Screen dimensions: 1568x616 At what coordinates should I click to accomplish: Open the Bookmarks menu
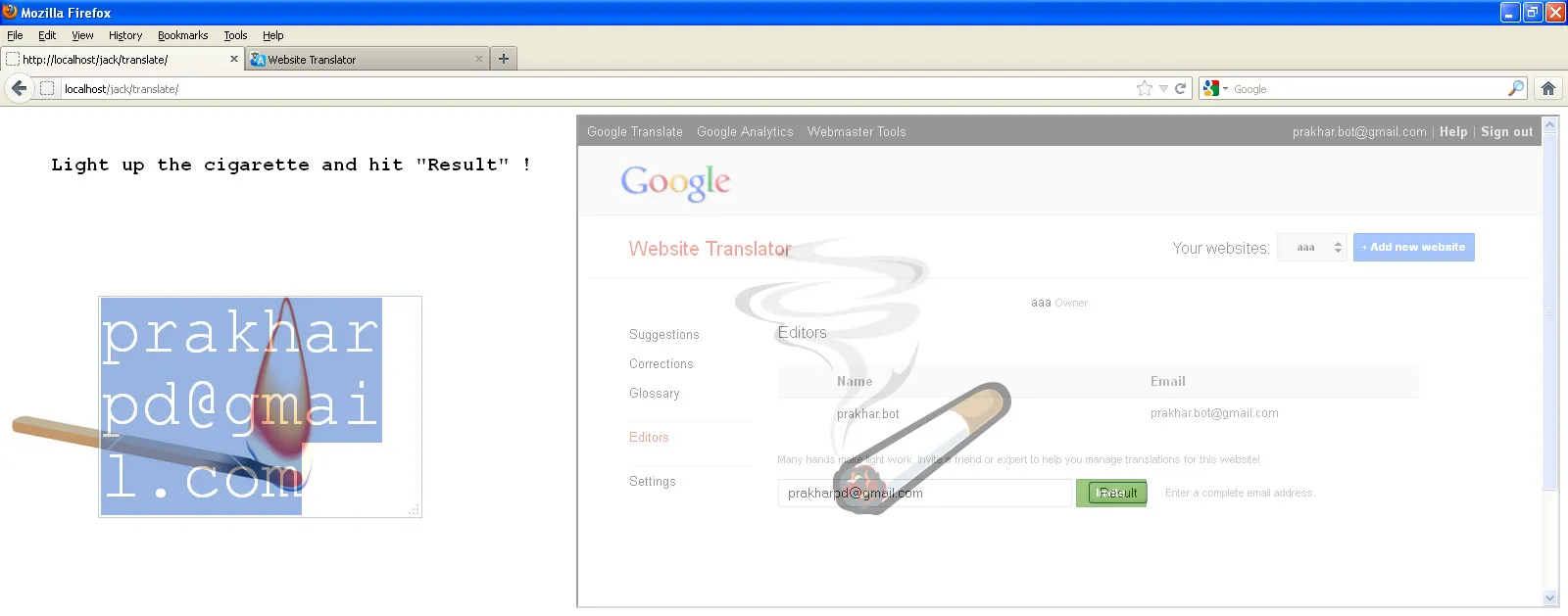(183, 35)
